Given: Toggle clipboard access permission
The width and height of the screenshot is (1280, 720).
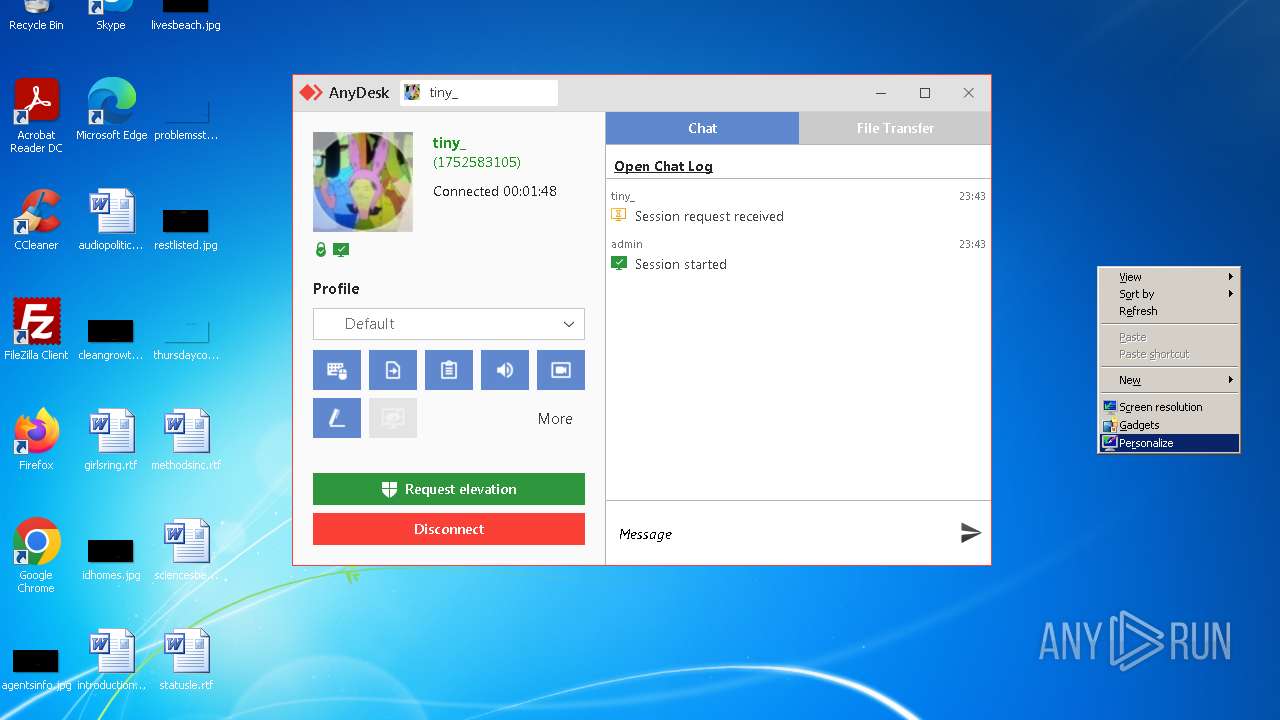Looking at the screenshot, I should (449, 370).
